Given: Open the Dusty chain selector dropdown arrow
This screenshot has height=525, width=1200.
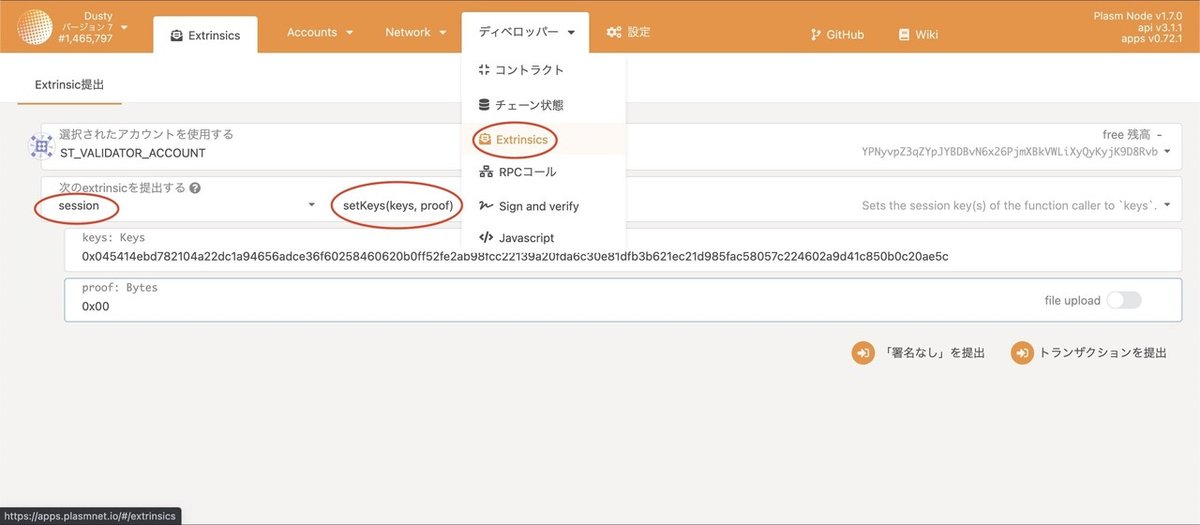Looking at the screenshot, I should [x=125, y=27].
